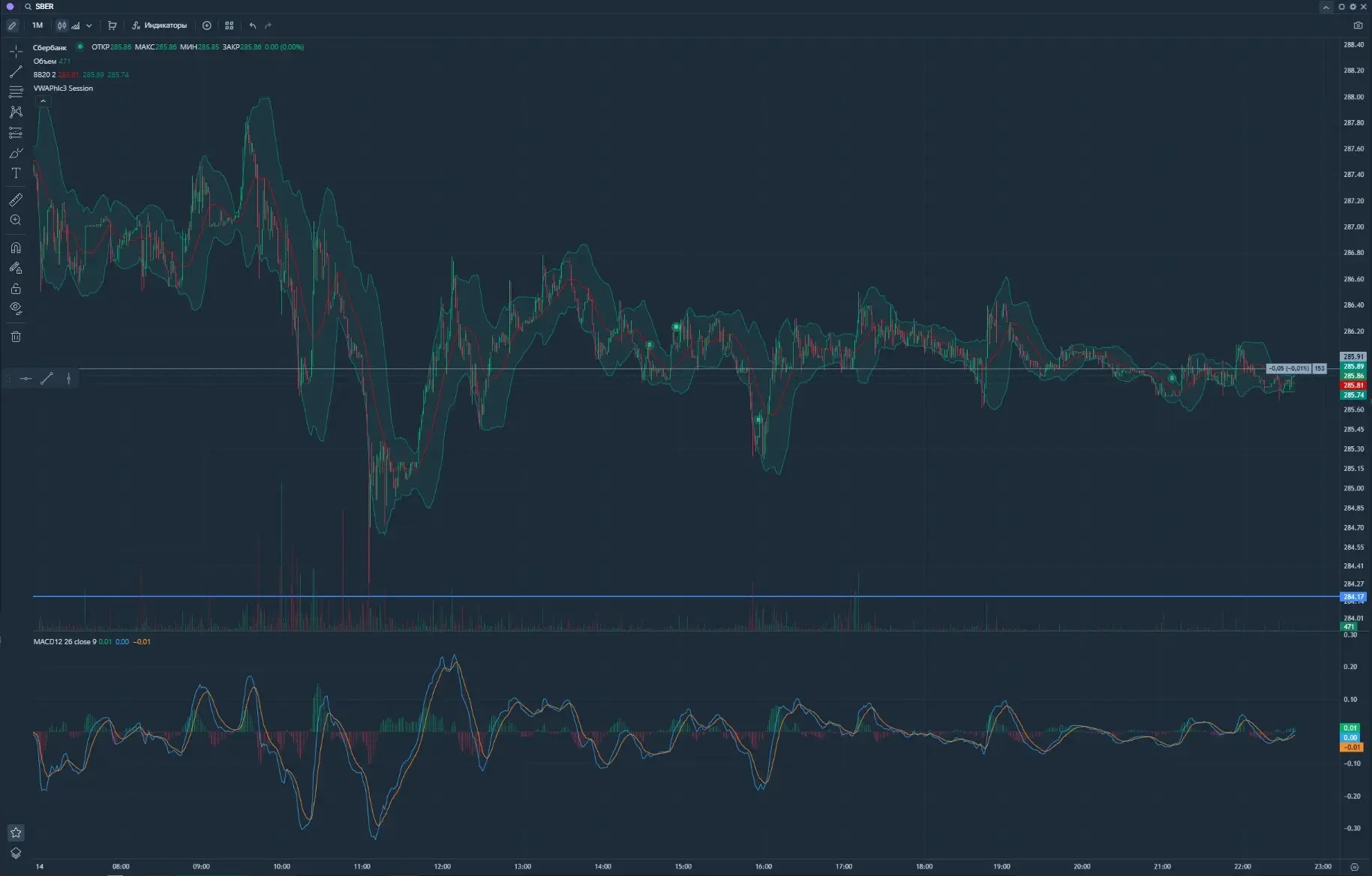Redo the chart action
The width and height of the screenshot is (1372, 876).
click(x=269, y=25)
